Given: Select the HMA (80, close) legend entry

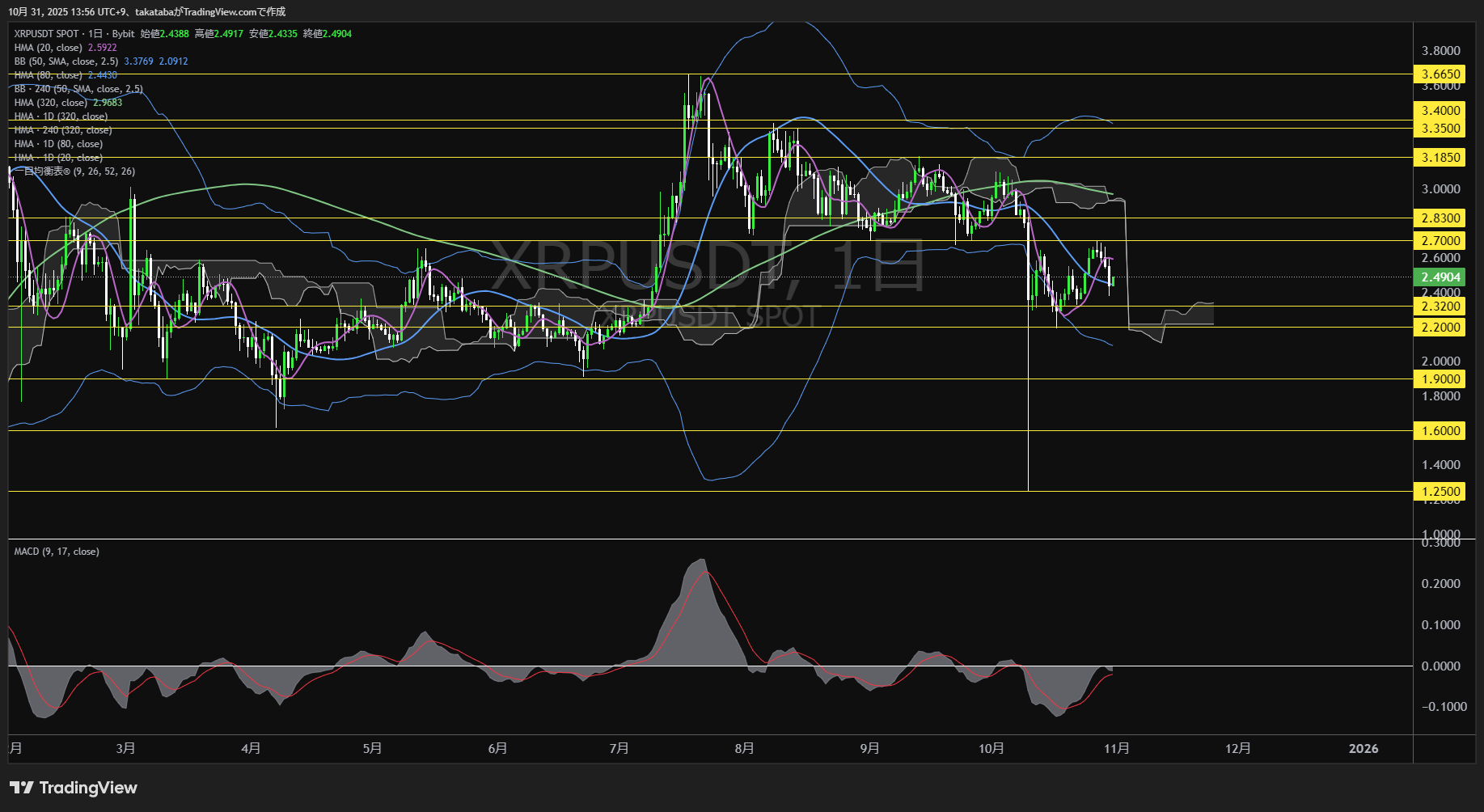Looking at the screenshot, I should (50, 74).
